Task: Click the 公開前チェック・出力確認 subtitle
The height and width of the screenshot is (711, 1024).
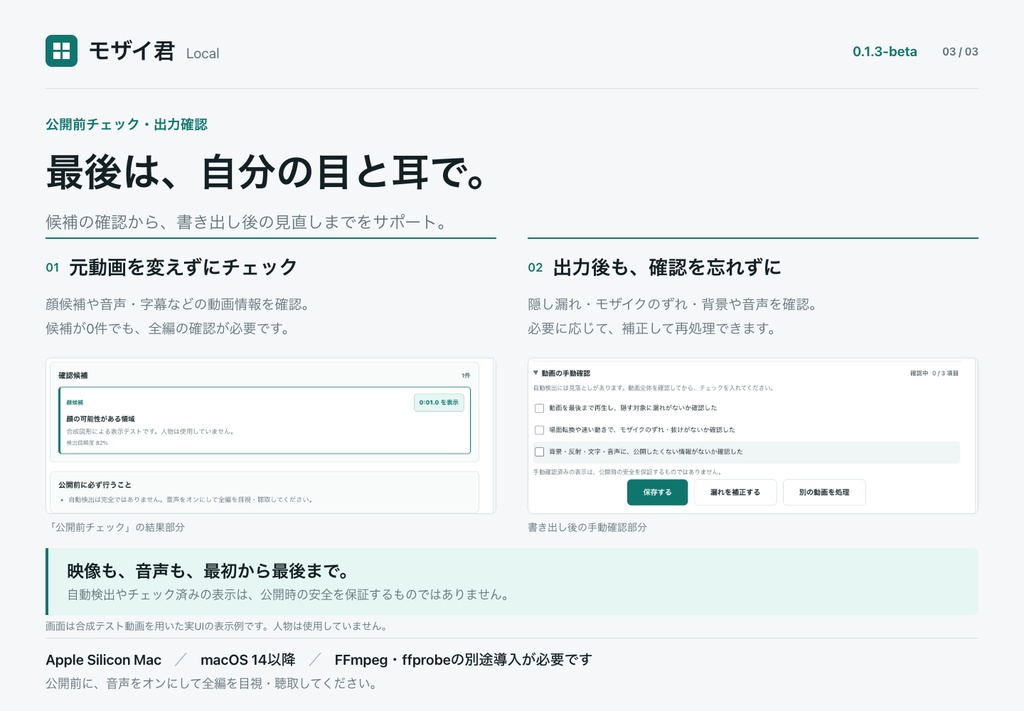Action: [127, 124]
